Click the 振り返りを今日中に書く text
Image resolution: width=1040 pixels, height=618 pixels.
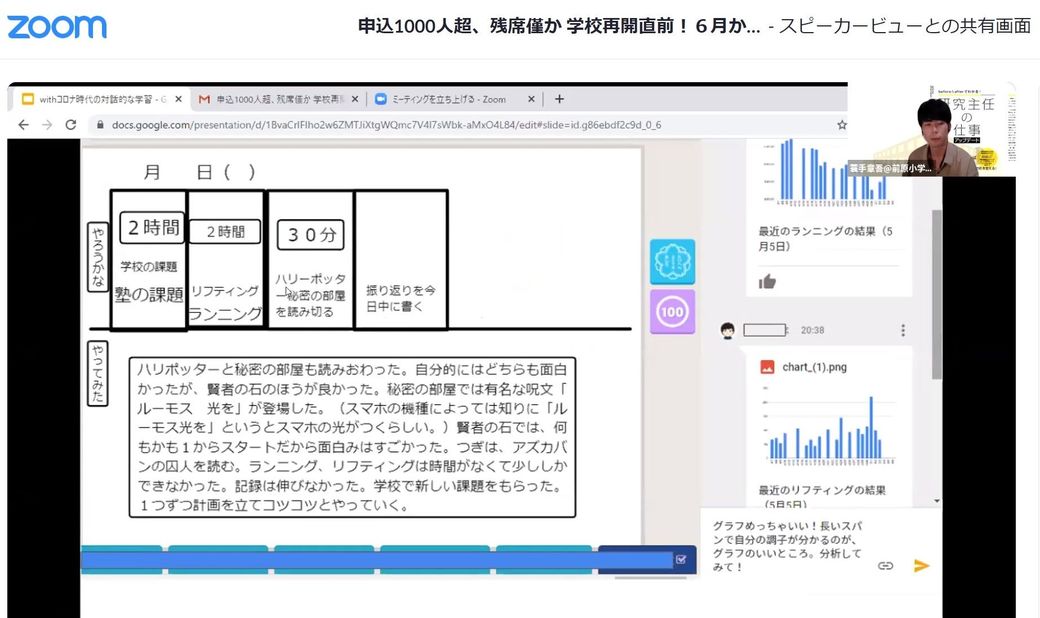tap(401, 298)
